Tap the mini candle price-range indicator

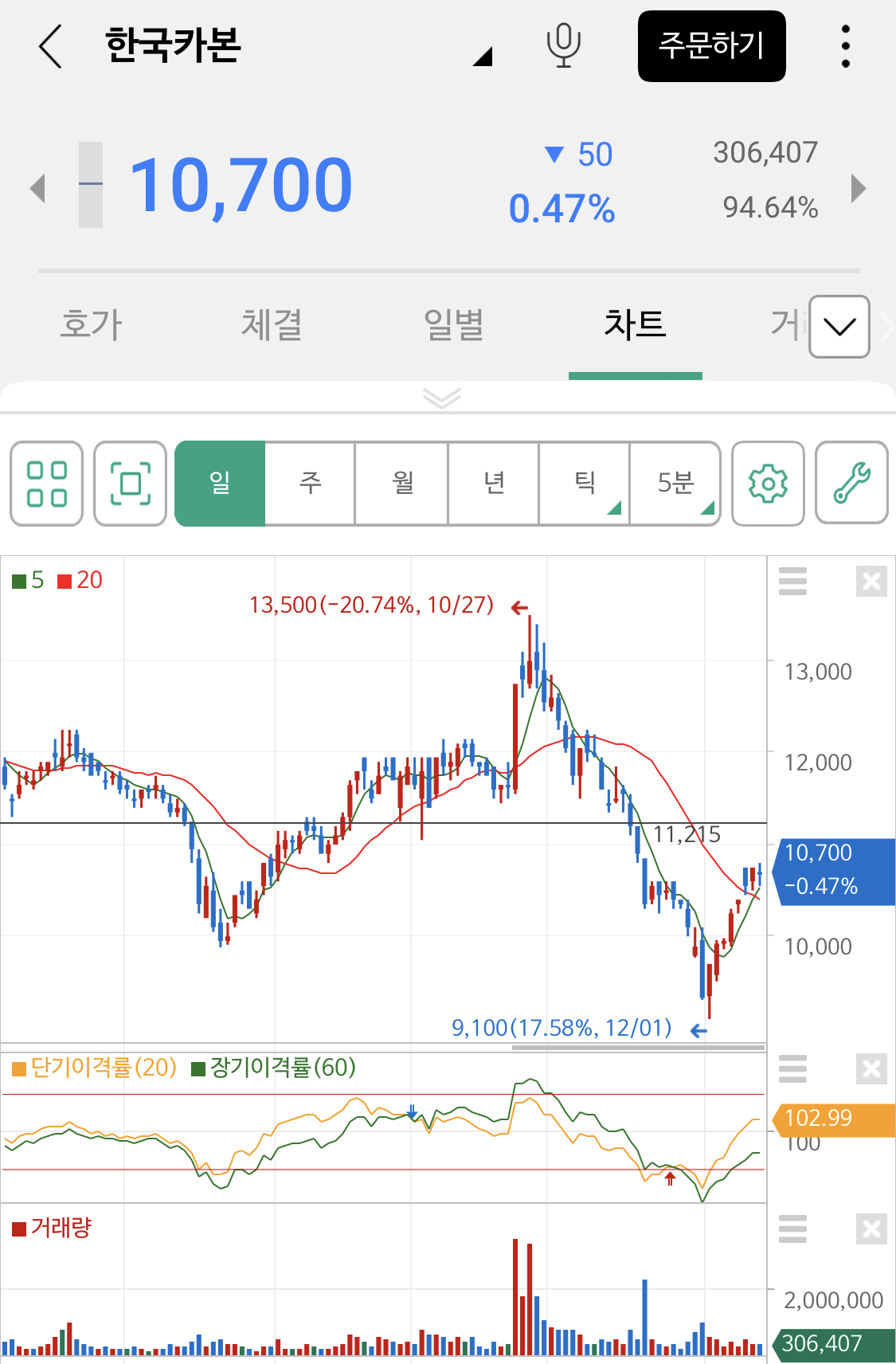pyautogui.click(x=91, y=185)
